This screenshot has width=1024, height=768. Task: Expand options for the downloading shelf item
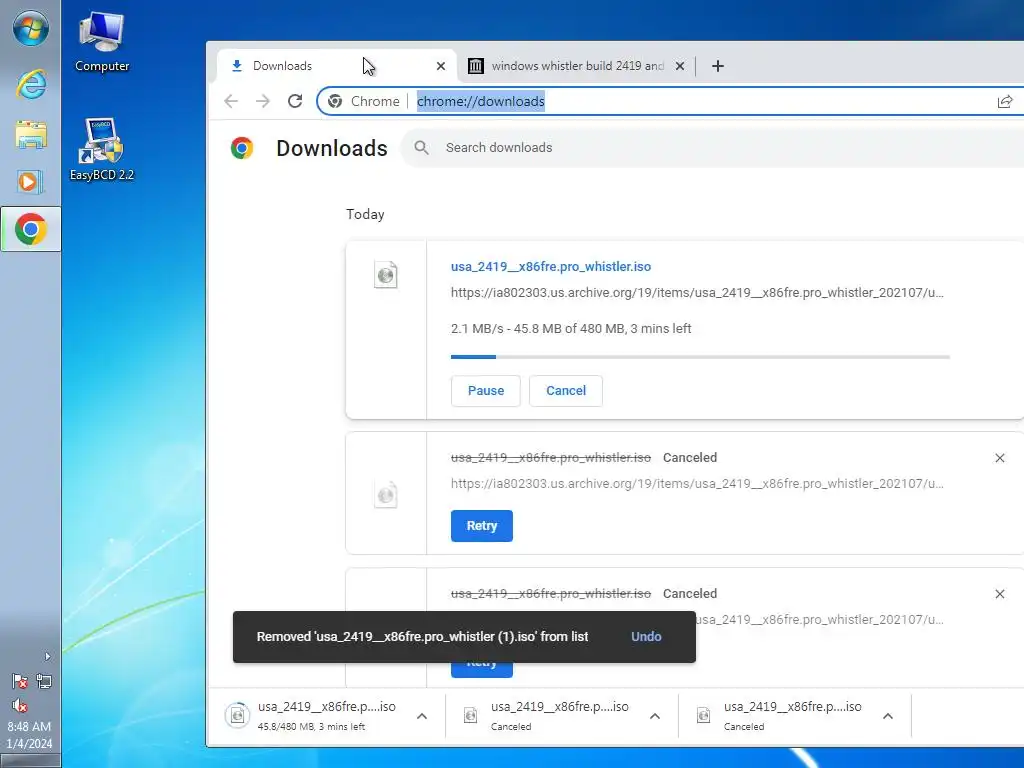tap(422, 716)
